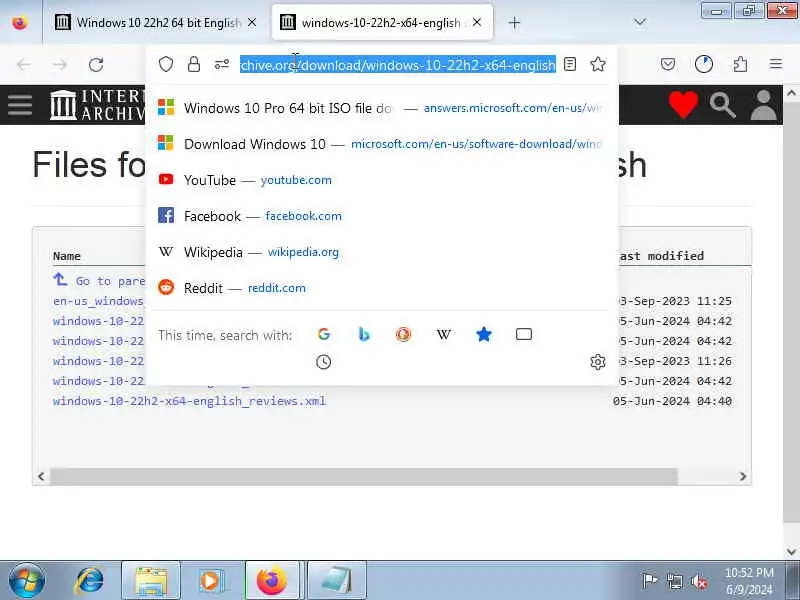Click the user account icon
This screenshot has height=600, width=800.
pyautogui.click(x=763, y=105)
